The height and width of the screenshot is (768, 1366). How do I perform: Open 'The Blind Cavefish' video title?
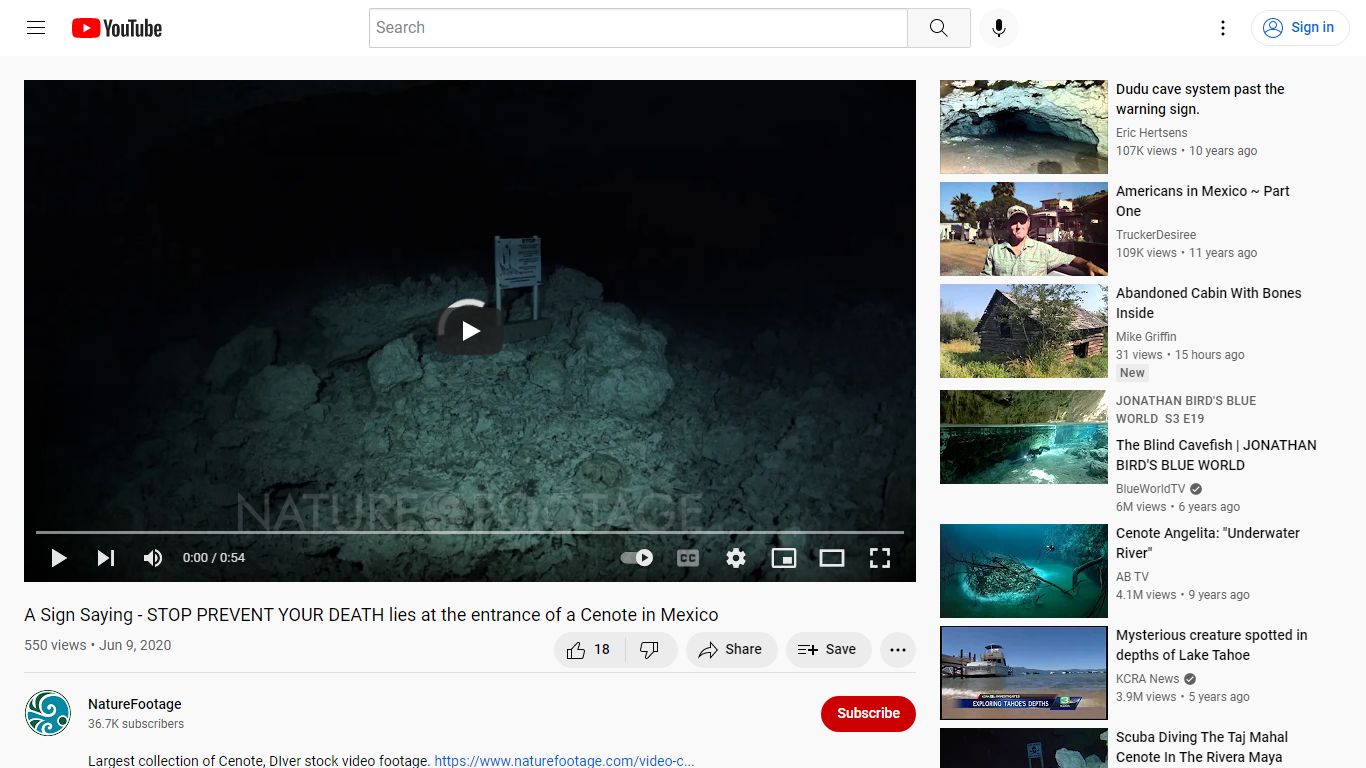1216,455
